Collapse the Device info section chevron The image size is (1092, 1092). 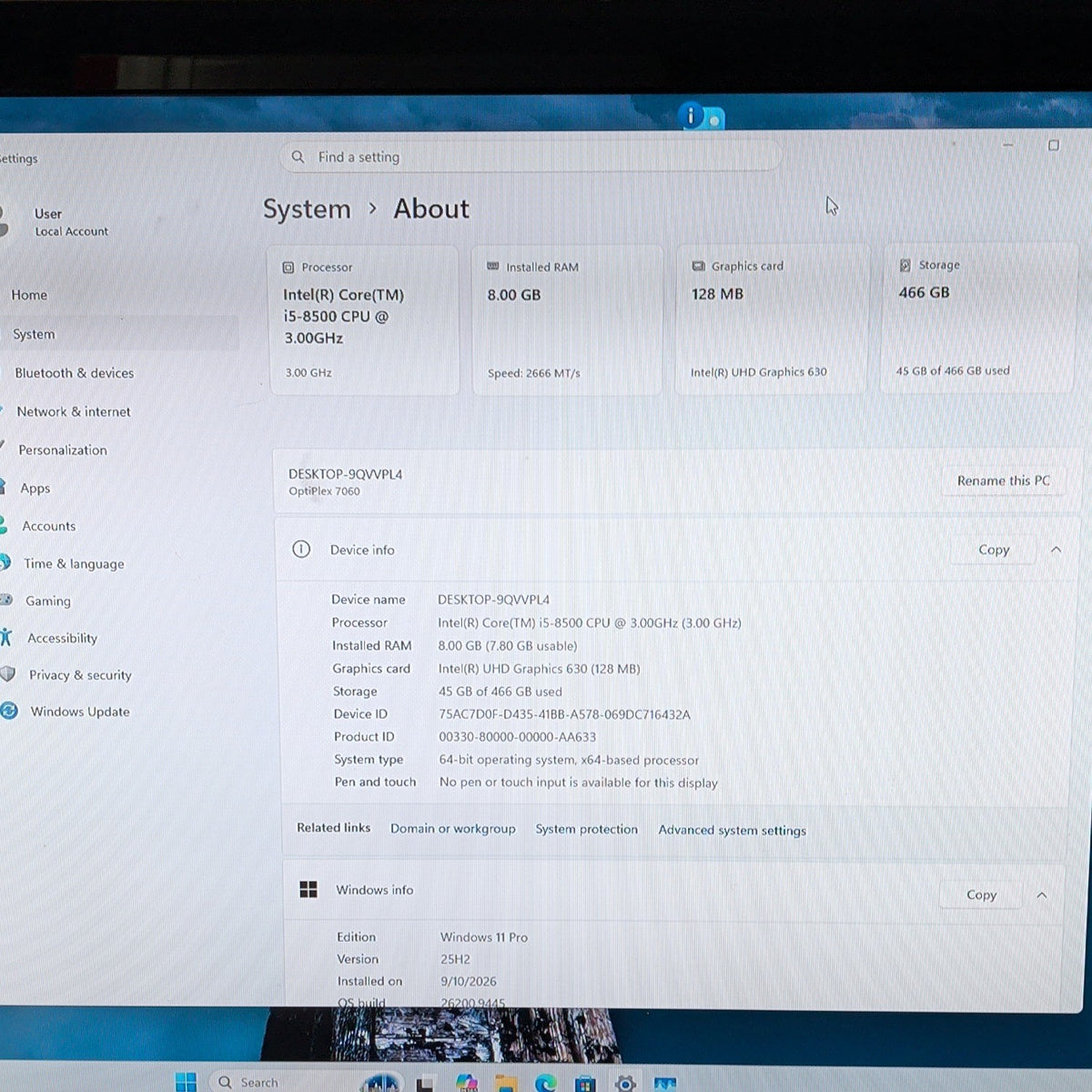point(1056,549)
